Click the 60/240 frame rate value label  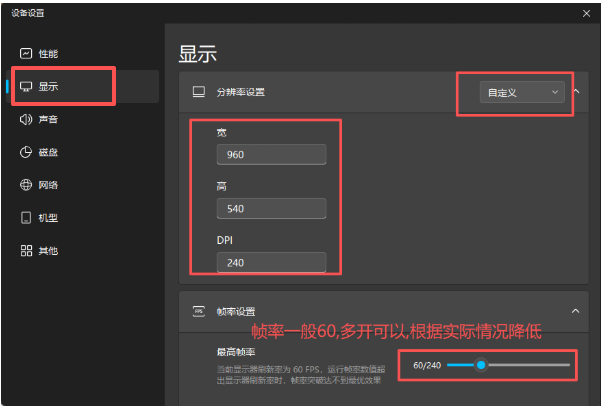click(426, 365)
